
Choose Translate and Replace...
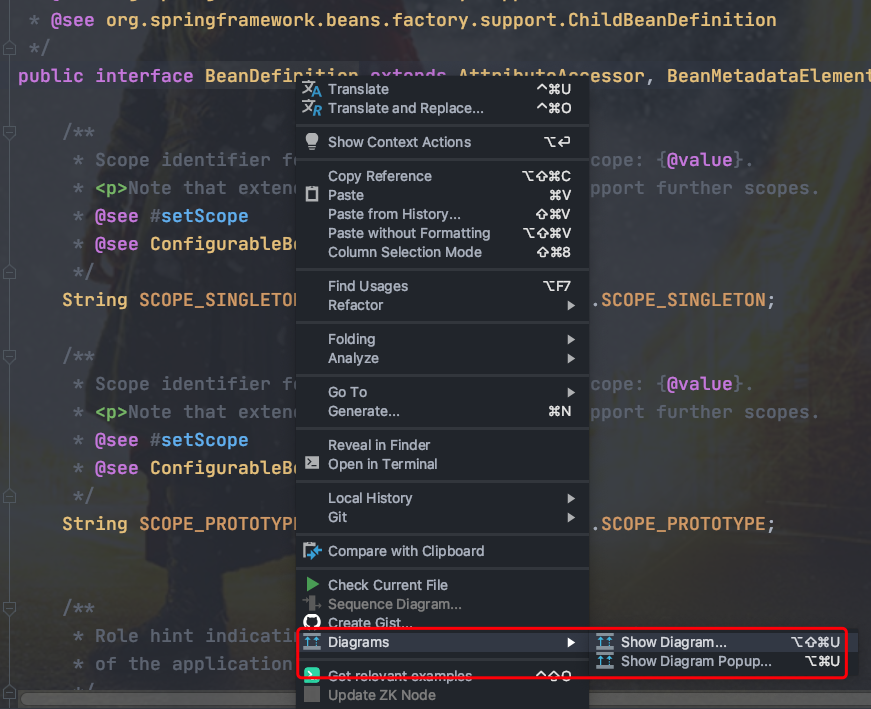point(443,108)
